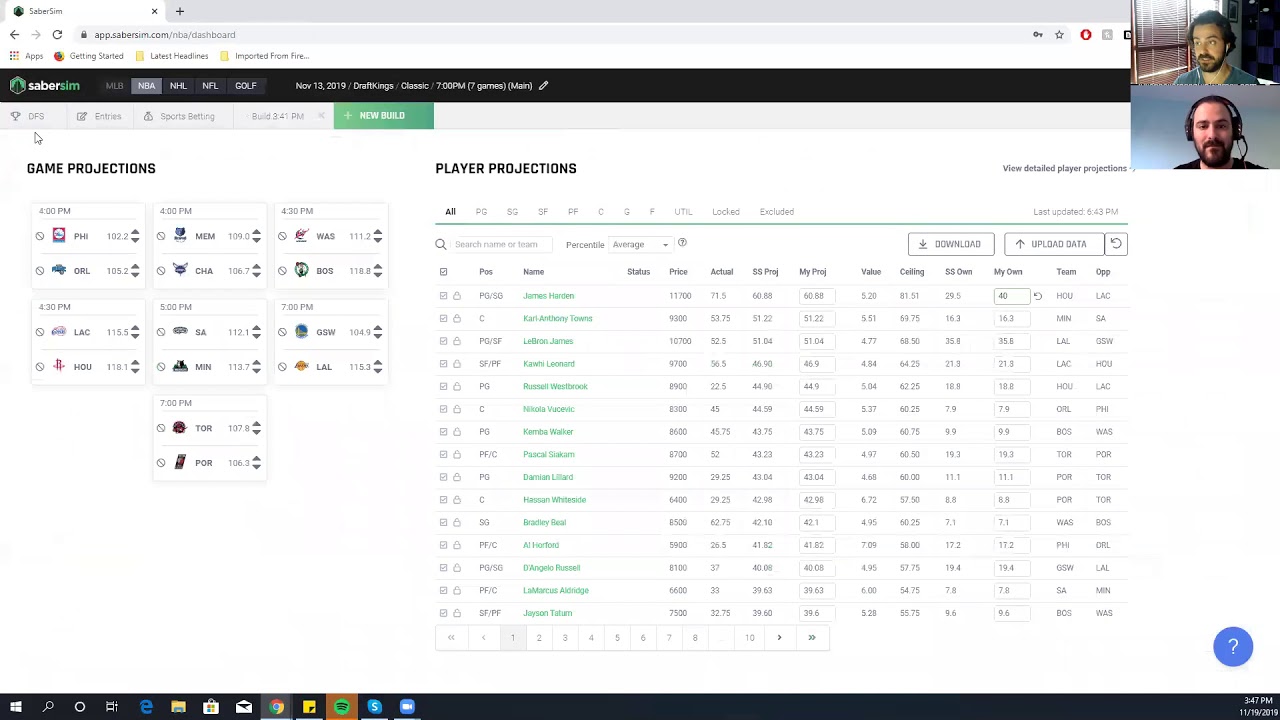Image resolution: width=1280 pixels, height=720 pixels.
Task: Click LaMarcus Aldridge's My Proj field
Action: coord(818,591)
